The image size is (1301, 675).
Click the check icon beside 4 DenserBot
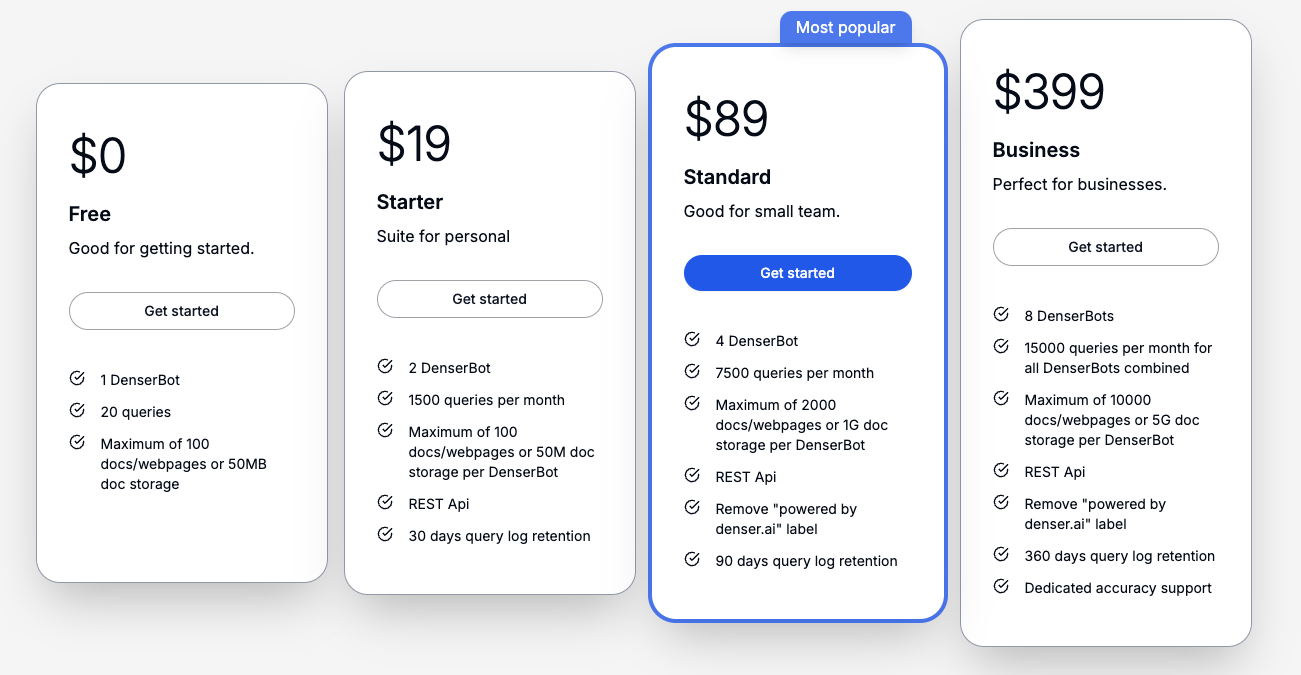(692, 340)
